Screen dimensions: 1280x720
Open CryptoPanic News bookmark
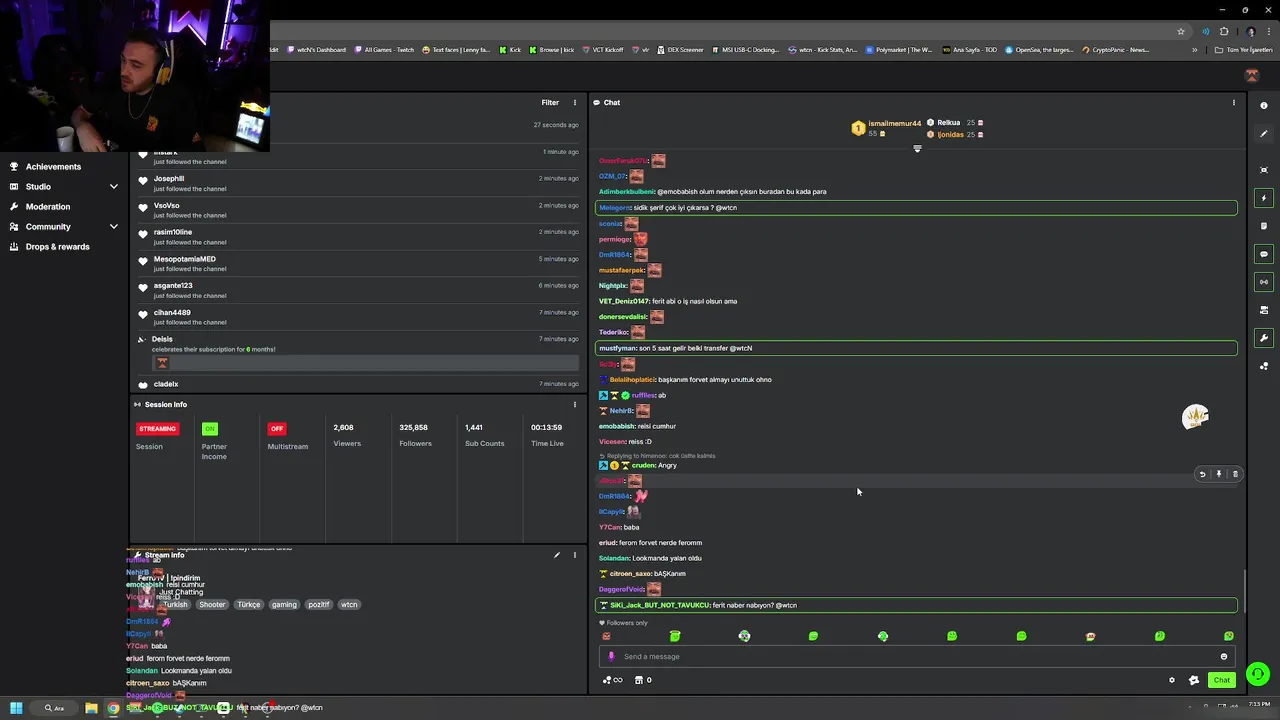(1115, 49)
